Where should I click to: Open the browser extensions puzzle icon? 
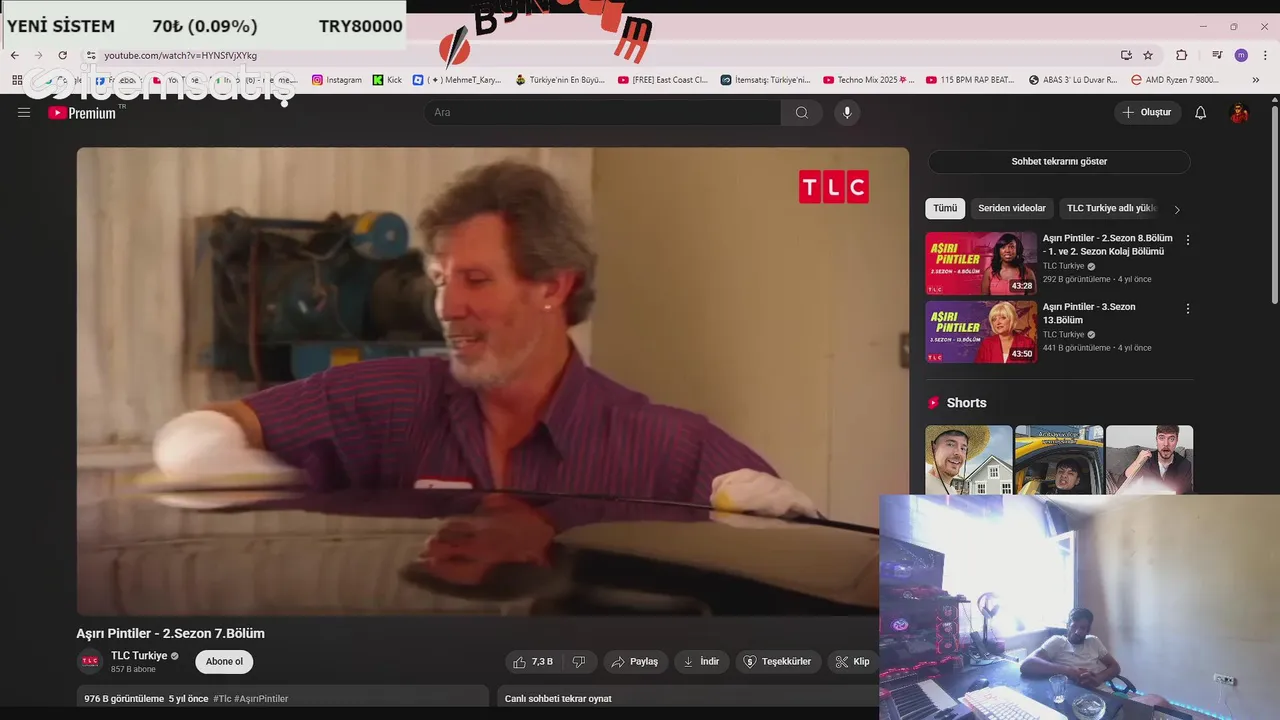click(1181, 55)
